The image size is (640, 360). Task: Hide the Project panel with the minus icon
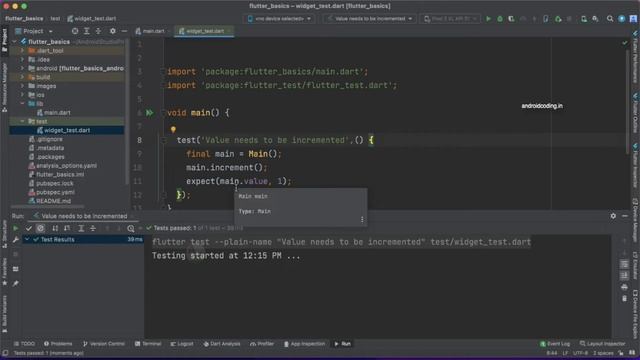124,31
